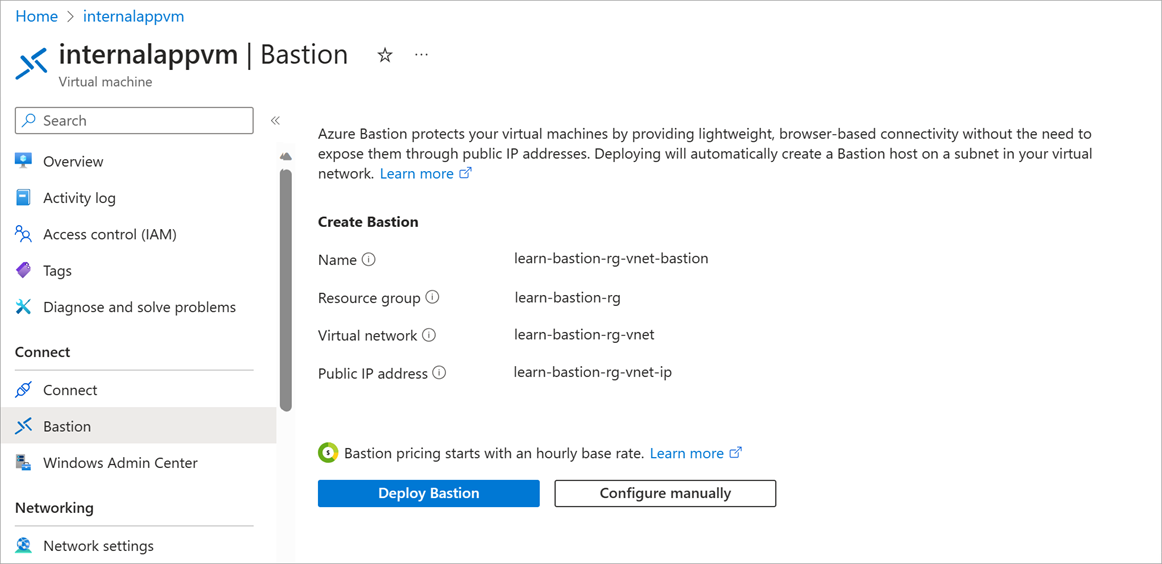Show info tooltip next to Name
Screen dimensions: 1162x564
pos(369,259)
